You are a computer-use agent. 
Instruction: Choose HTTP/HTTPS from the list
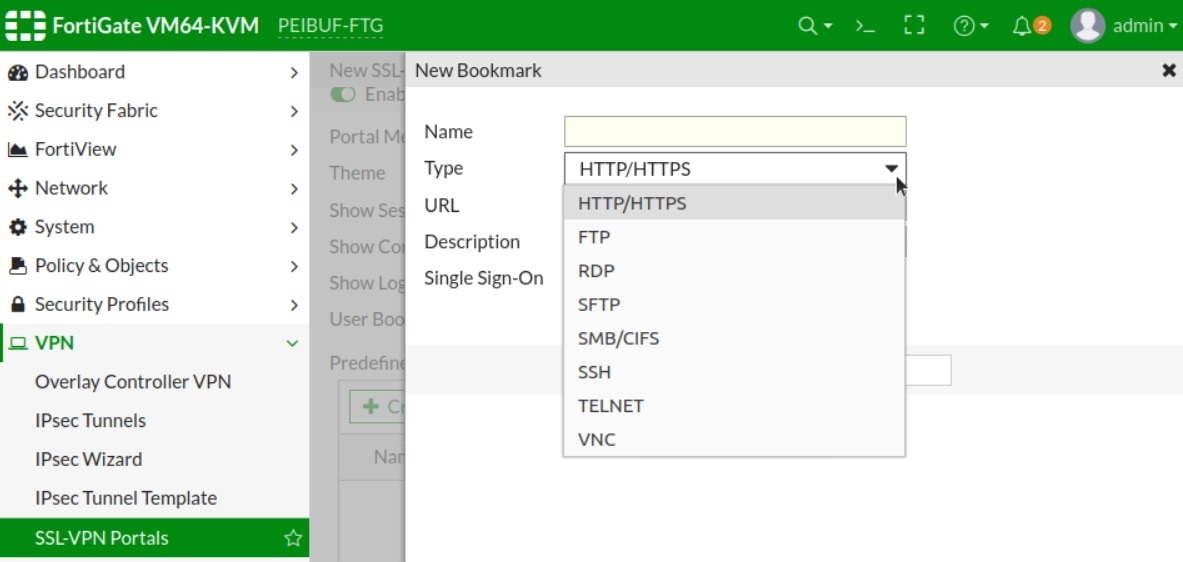734,203
